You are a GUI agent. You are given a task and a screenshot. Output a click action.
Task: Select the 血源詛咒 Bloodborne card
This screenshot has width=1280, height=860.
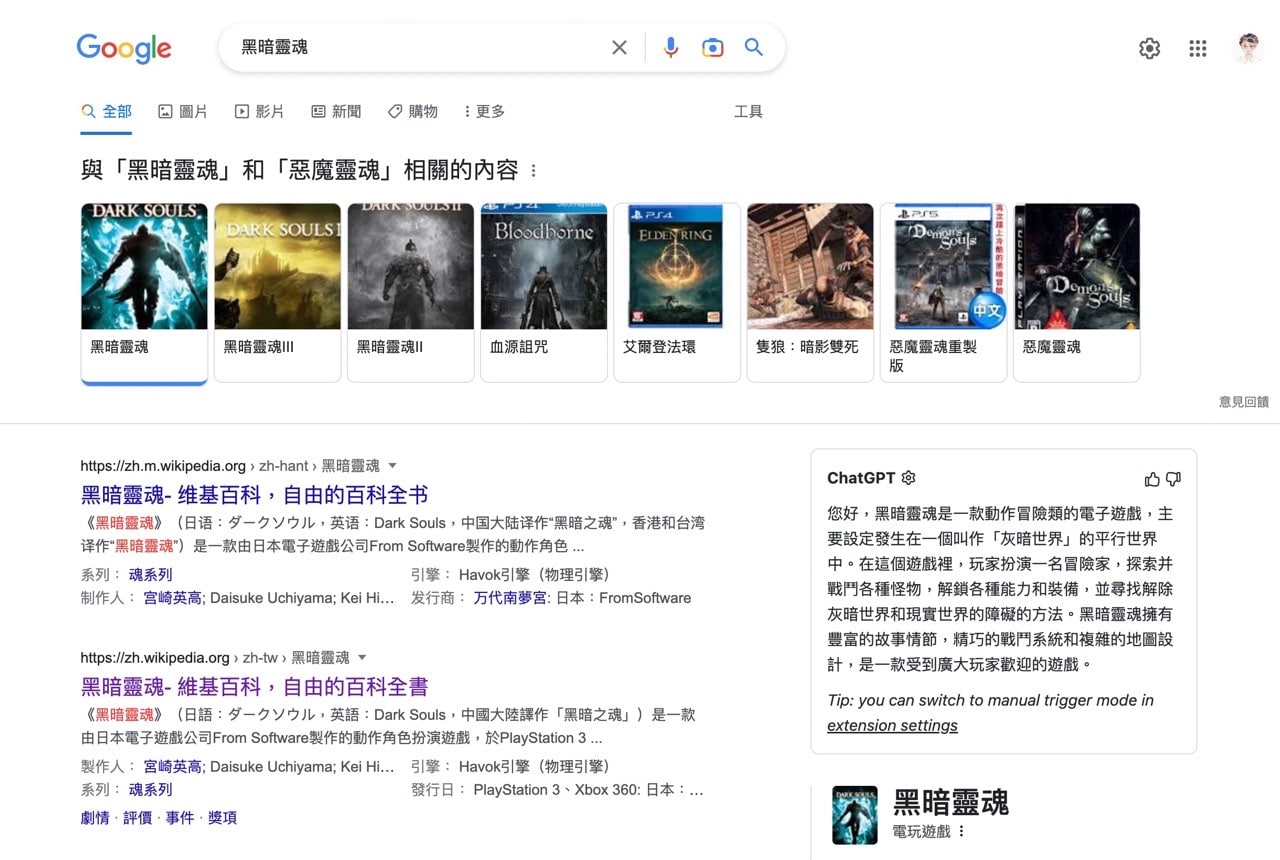point(544,293)
